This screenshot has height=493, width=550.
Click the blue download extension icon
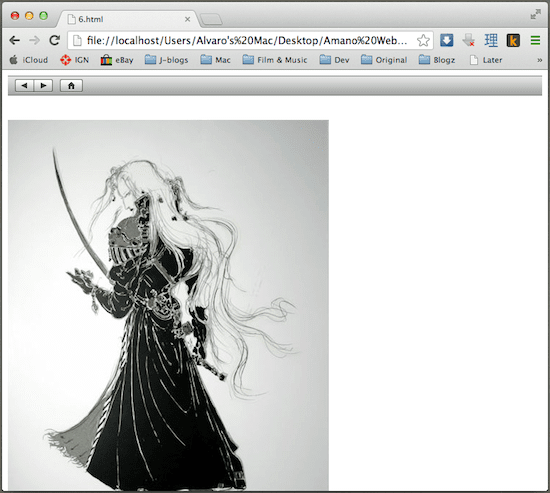447,40
